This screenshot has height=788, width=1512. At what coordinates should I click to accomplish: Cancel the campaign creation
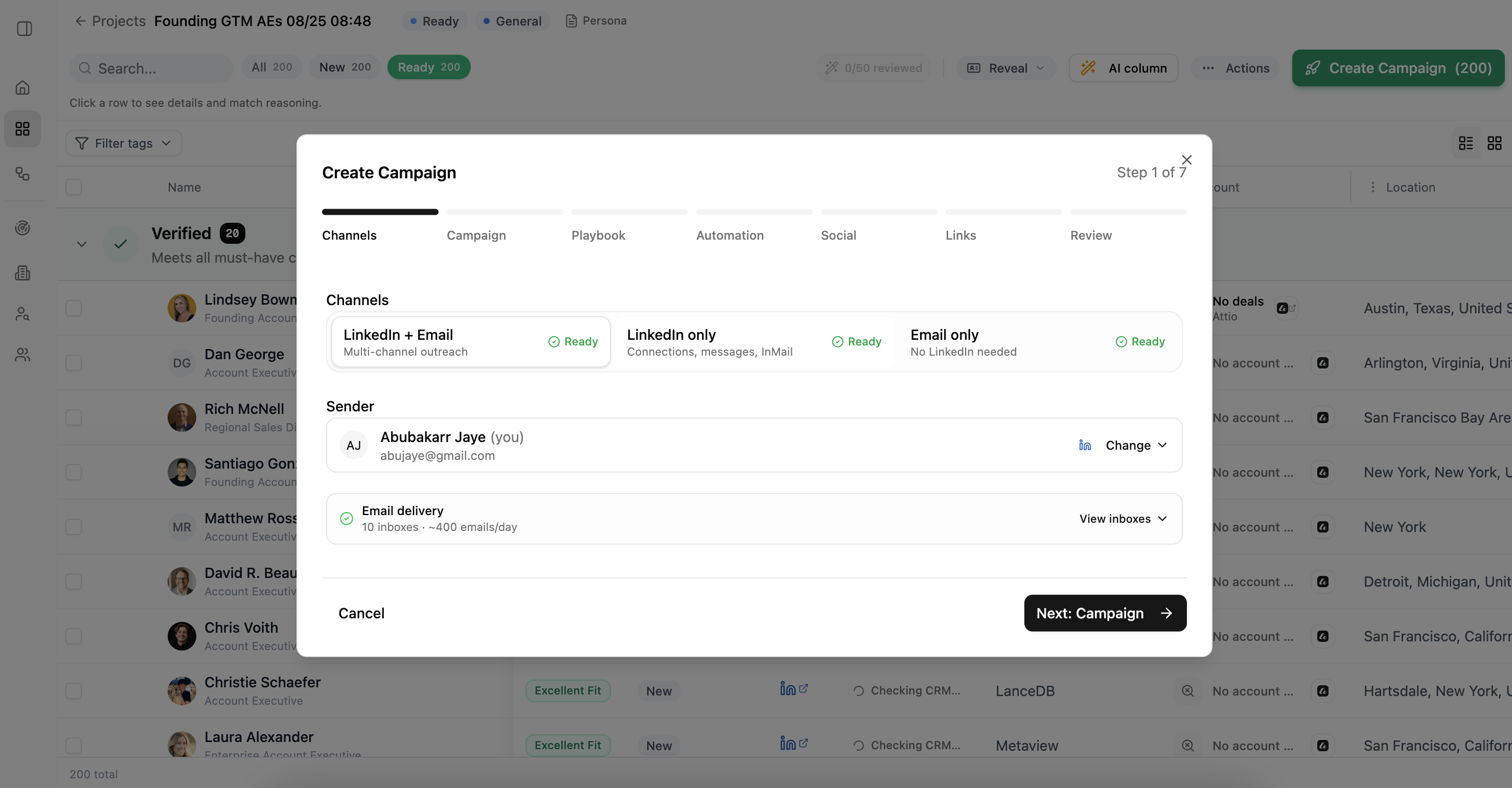[361, 613]
